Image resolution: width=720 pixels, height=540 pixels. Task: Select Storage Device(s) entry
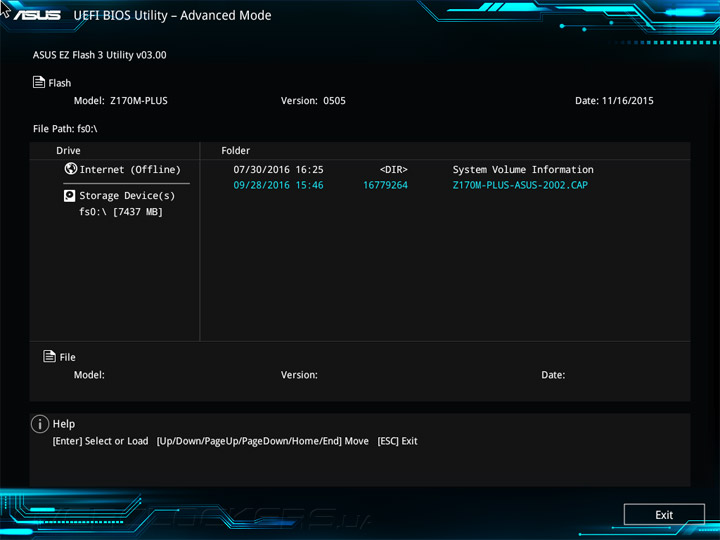click(119, 196)
